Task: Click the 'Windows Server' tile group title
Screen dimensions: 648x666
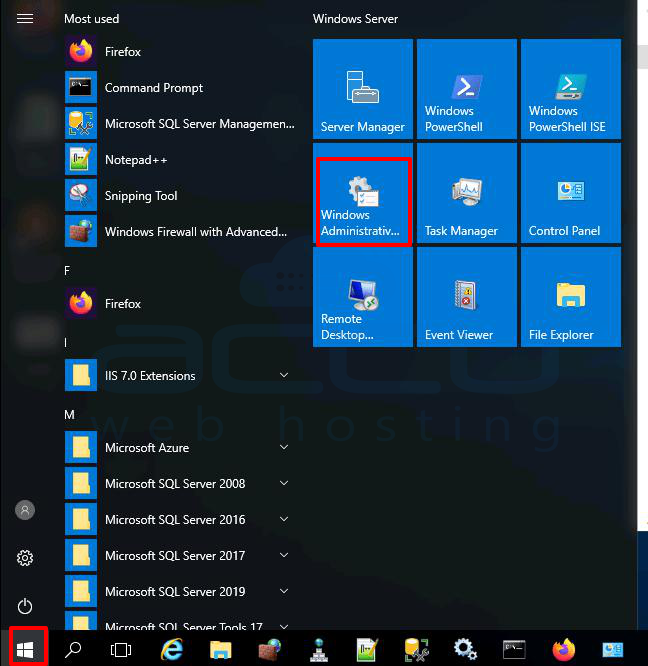Action: [355, 19]
